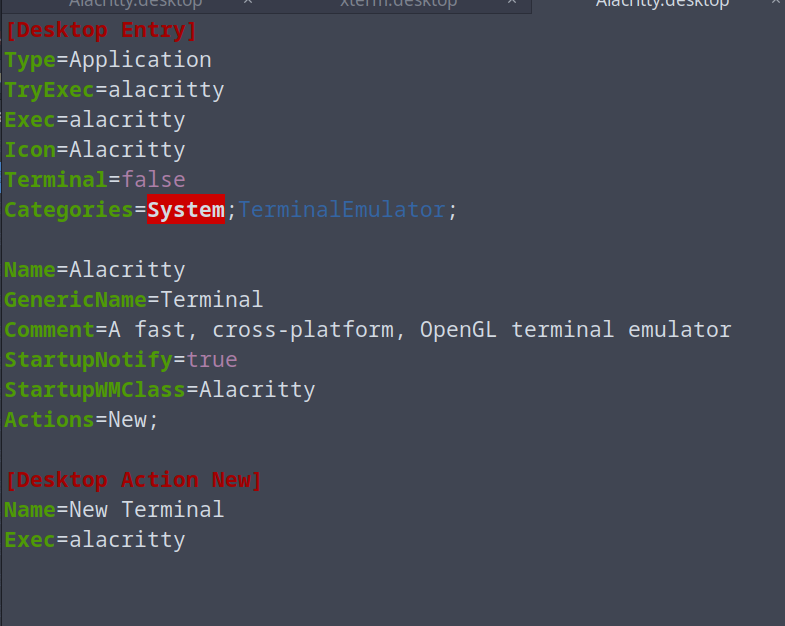Place cursor on the false value

coord(153,180)
